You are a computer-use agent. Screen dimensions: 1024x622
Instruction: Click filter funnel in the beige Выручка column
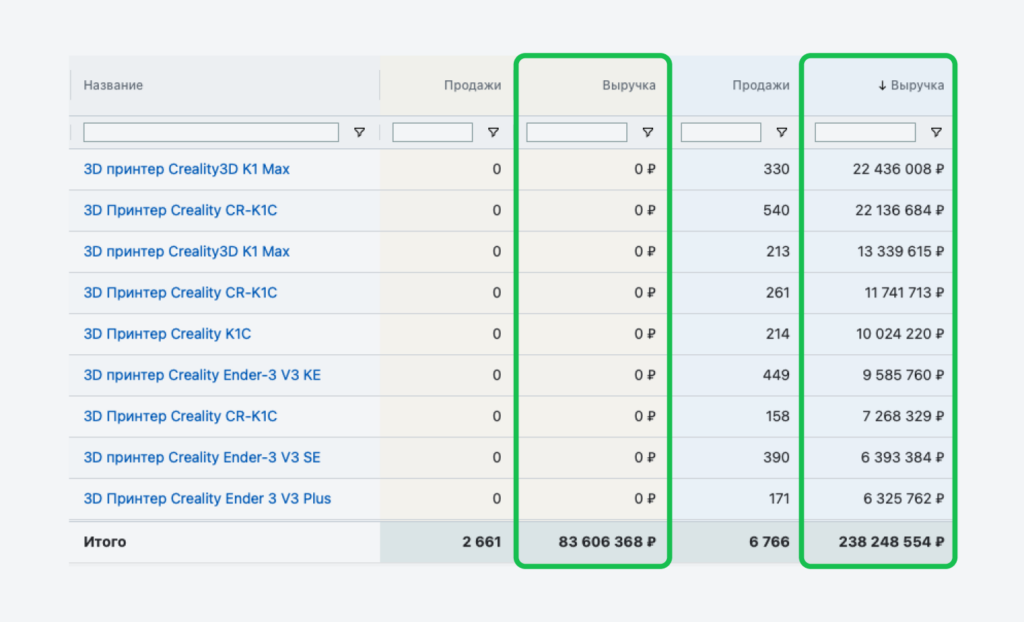pos(647,132)
